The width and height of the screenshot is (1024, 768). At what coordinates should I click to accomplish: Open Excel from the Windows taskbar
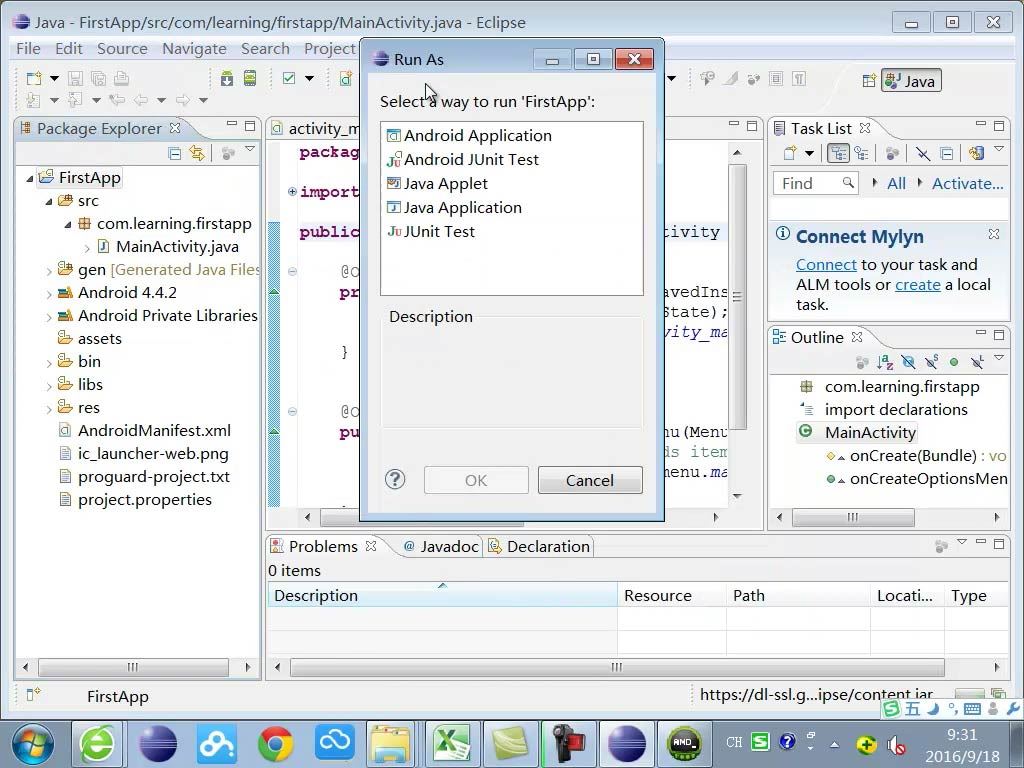[451, 744]
